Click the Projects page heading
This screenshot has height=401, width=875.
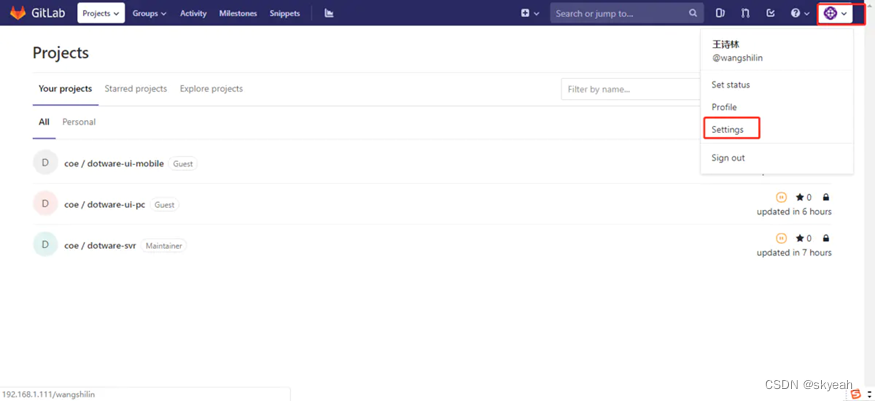[60, 53]
